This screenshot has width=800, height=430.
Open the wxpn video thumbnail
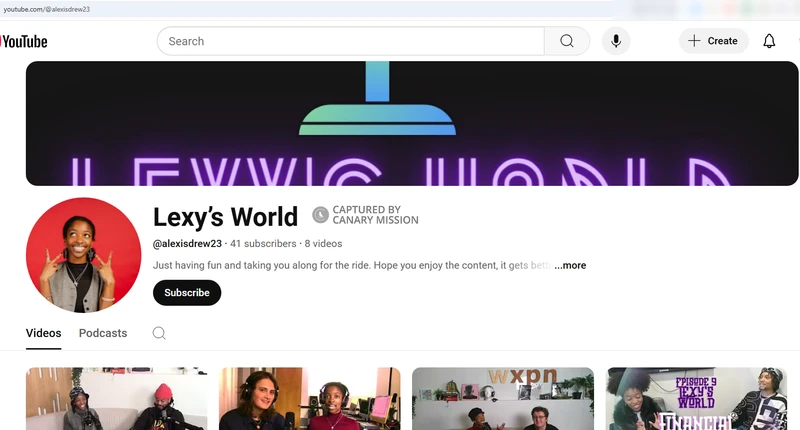coord(503,398)
